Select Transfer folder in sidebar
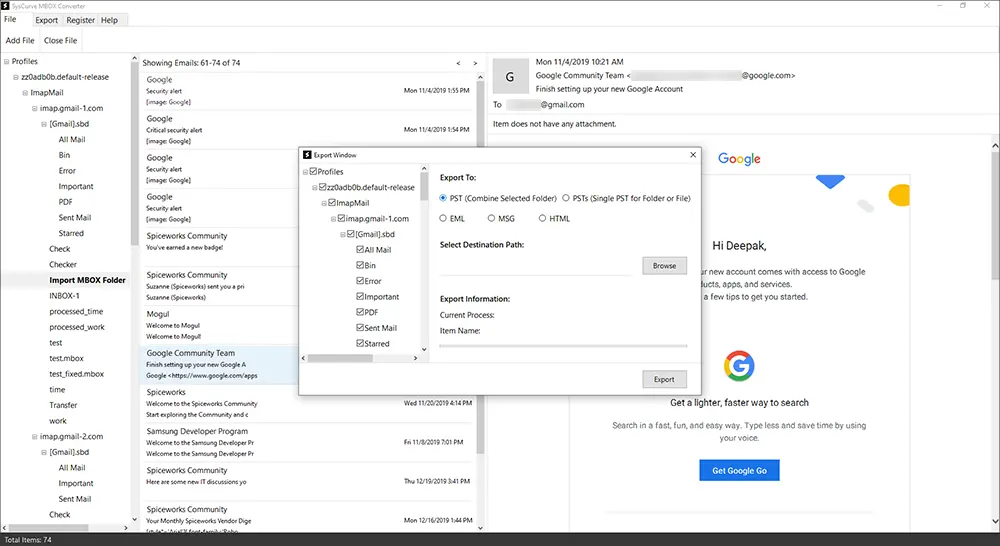This screenshot has width=1000, height=546. [63, 405]
